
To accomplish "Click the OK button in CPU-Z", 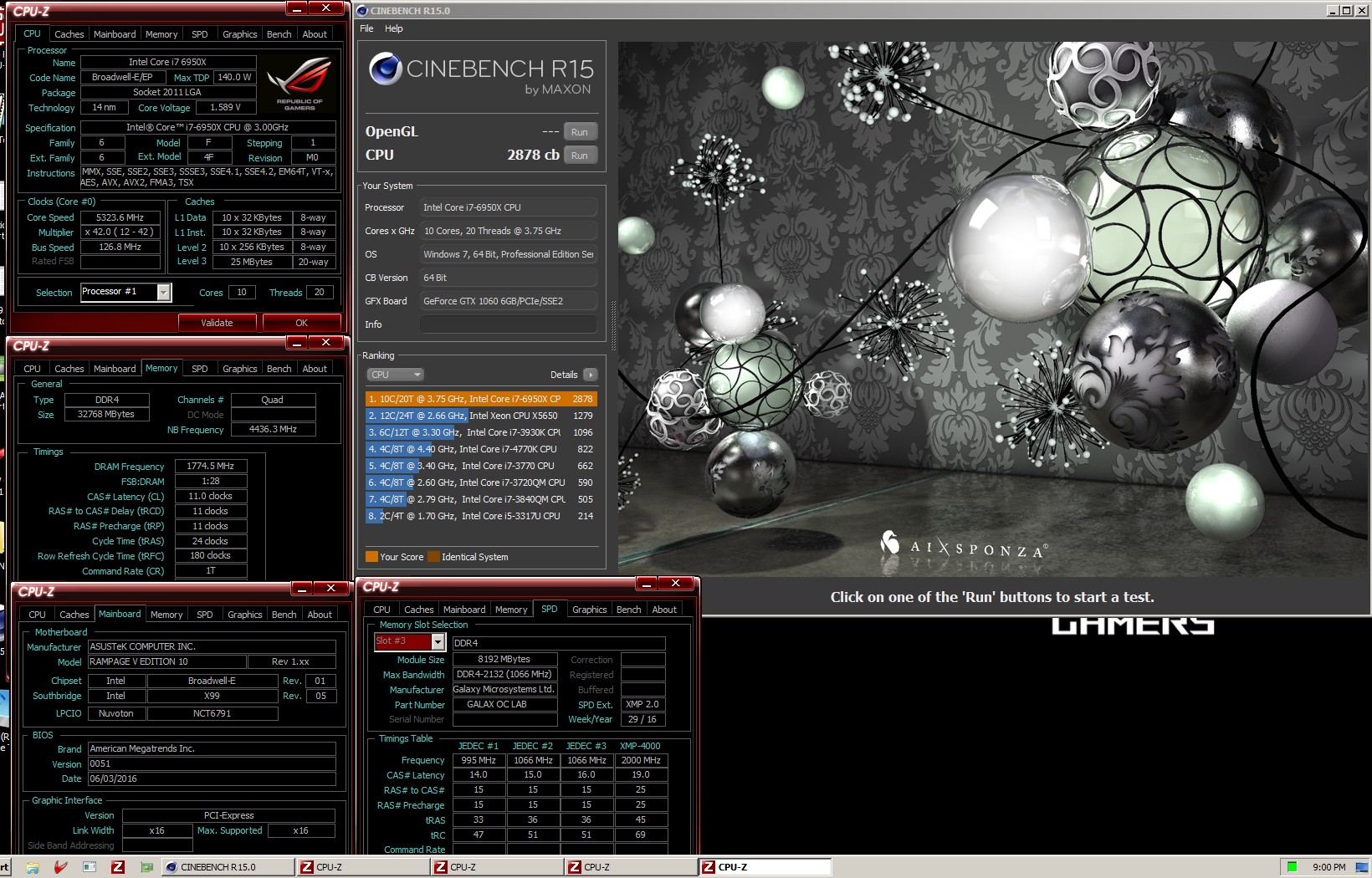I will tap(302, 323).
